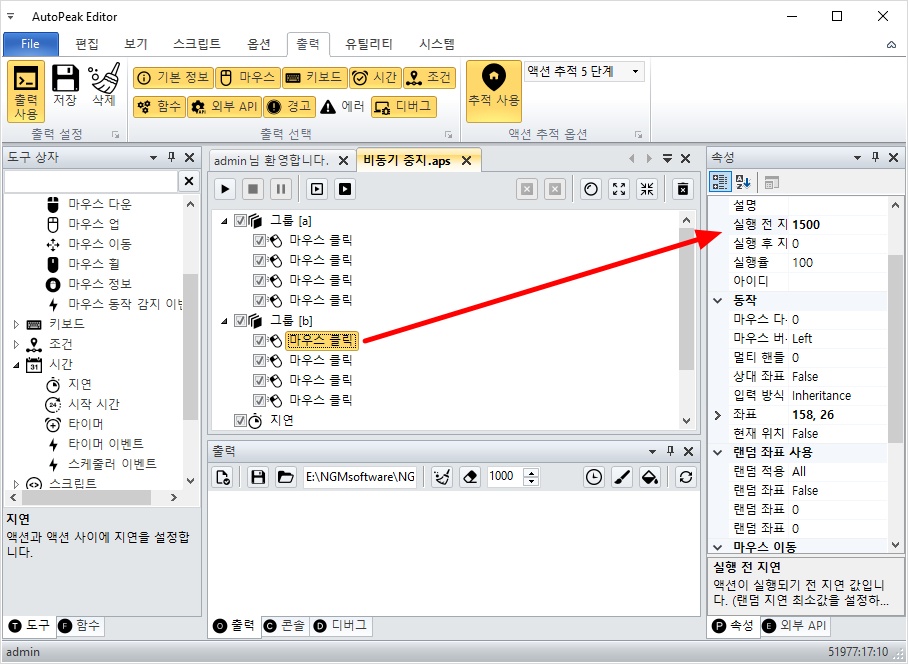
Task: Pause script with the pause button
Action: 281,189
